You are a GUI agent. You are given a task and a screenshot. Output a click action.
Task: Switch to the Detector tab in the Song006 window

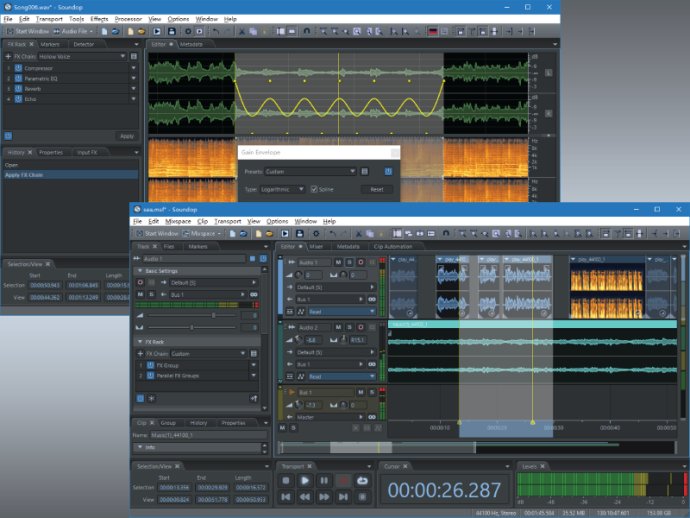coord(84,44)
